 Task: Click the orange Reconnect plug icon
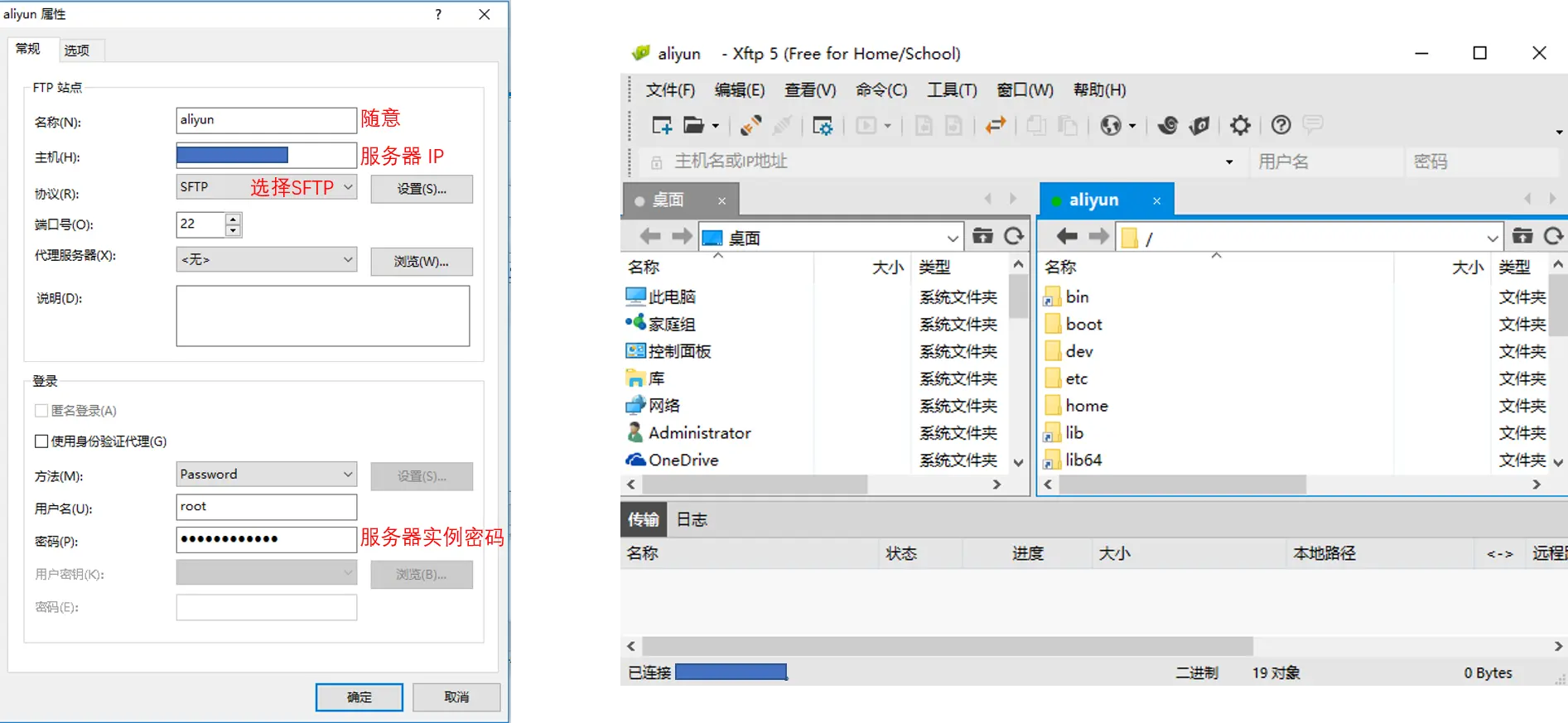pos(750,125)
